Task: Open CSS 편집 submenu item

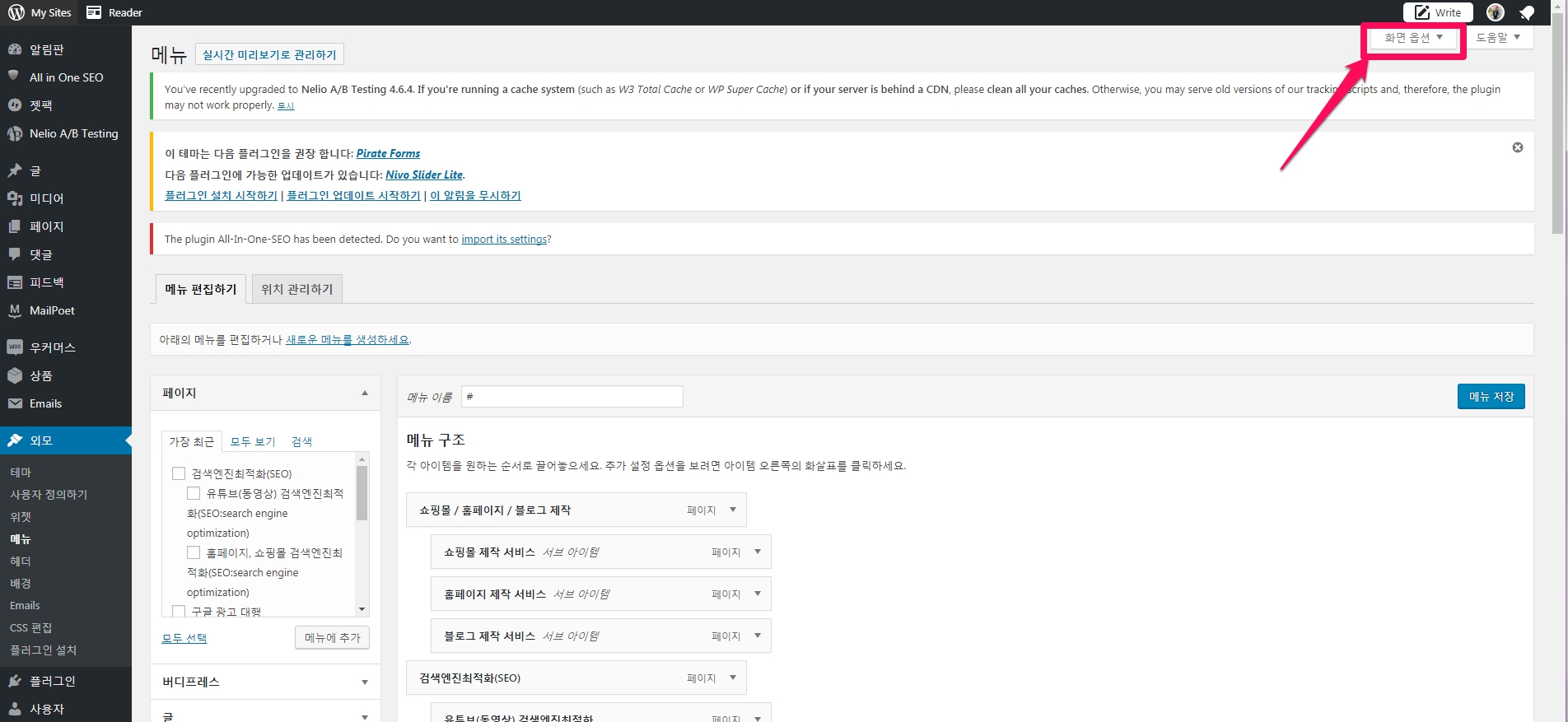Action: [31, 628]
